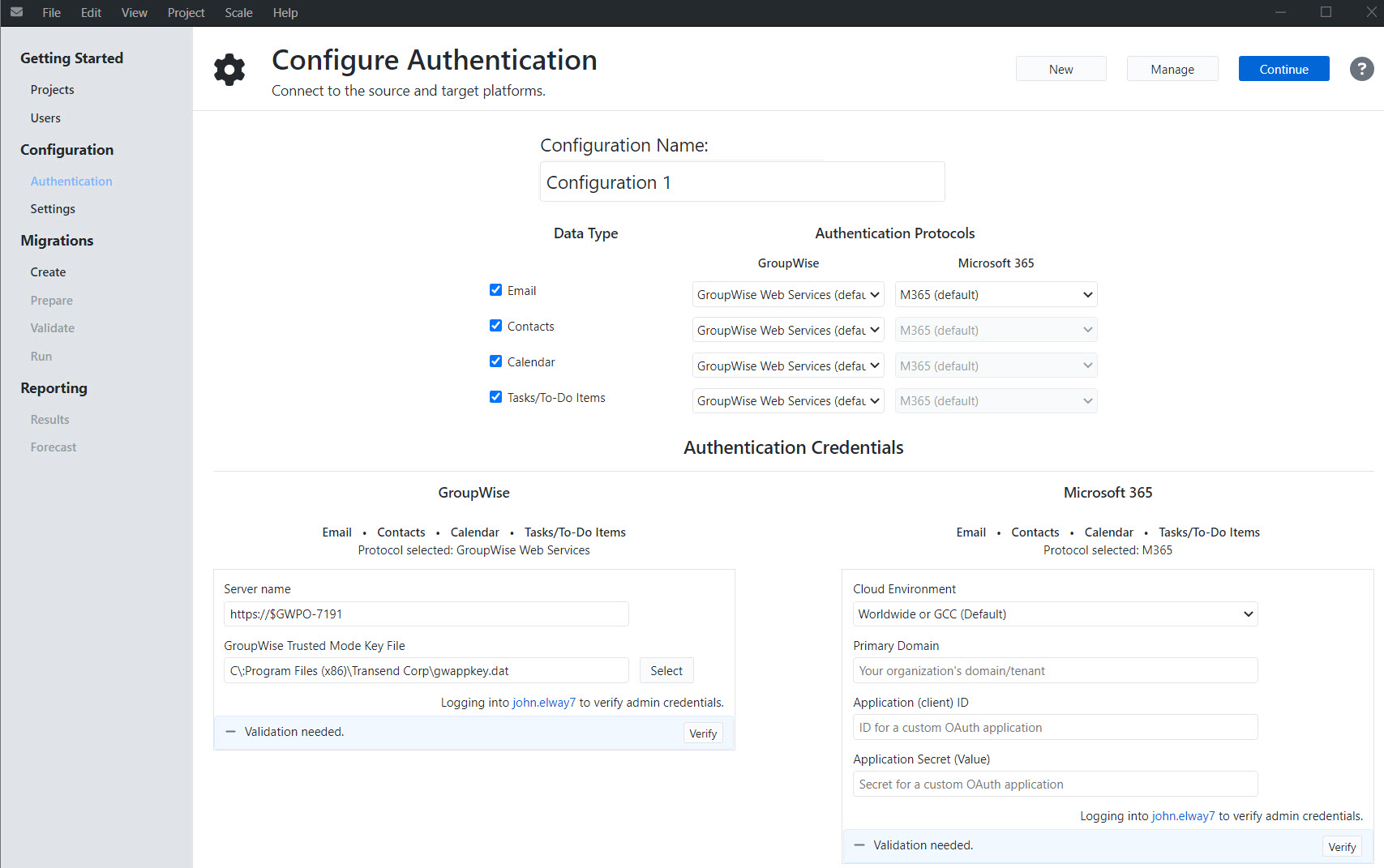Click the gear icon beside the page title
Viewport: 1384px width, 868px height.
(229, 70)
